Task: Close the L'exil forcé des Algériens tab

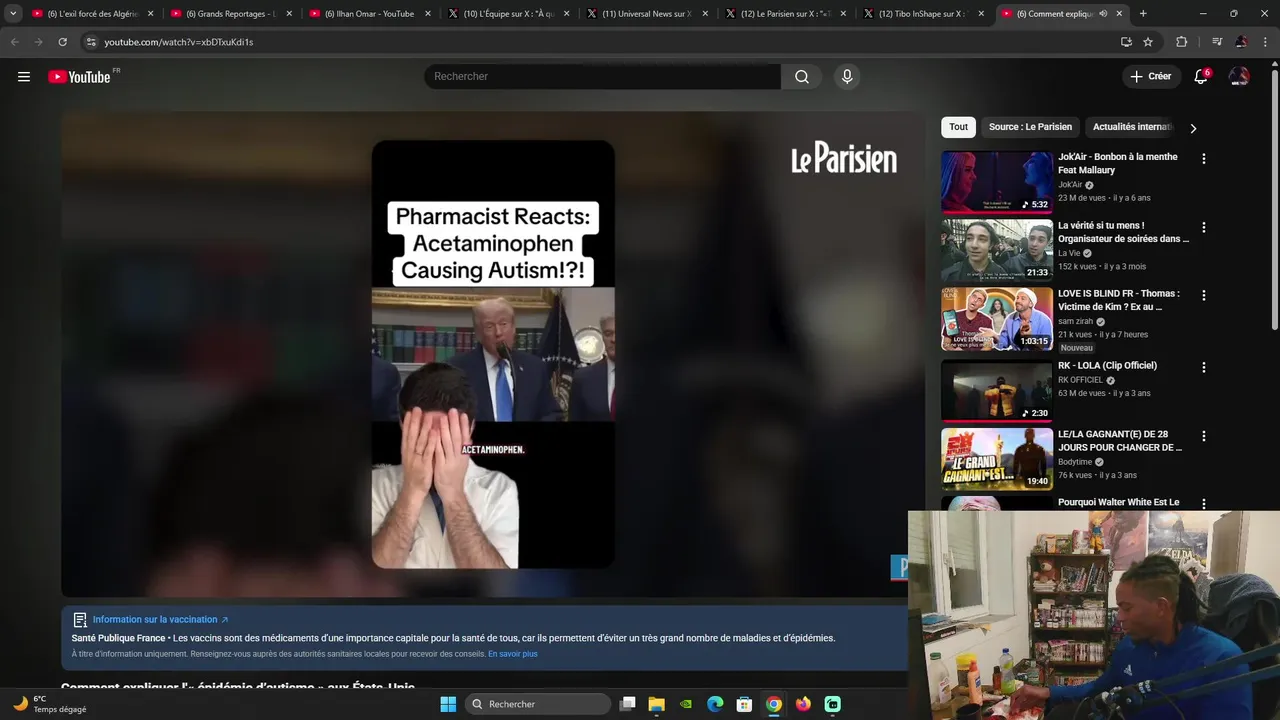Action: (x=151, y=14)
